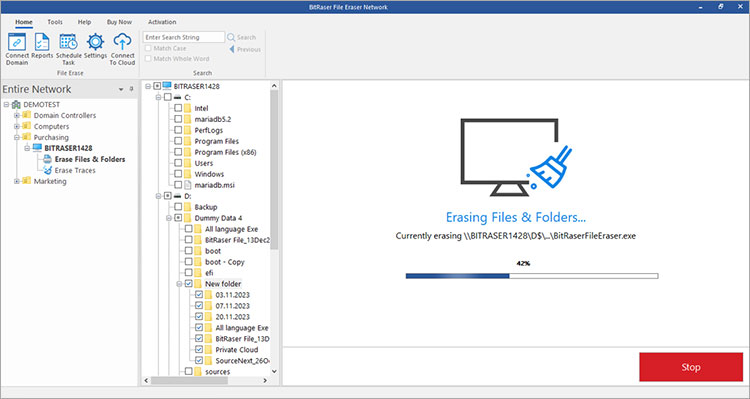Check the PerfLogs checkbox
This screenshot has height=399, width=750.
click(178, 130)
